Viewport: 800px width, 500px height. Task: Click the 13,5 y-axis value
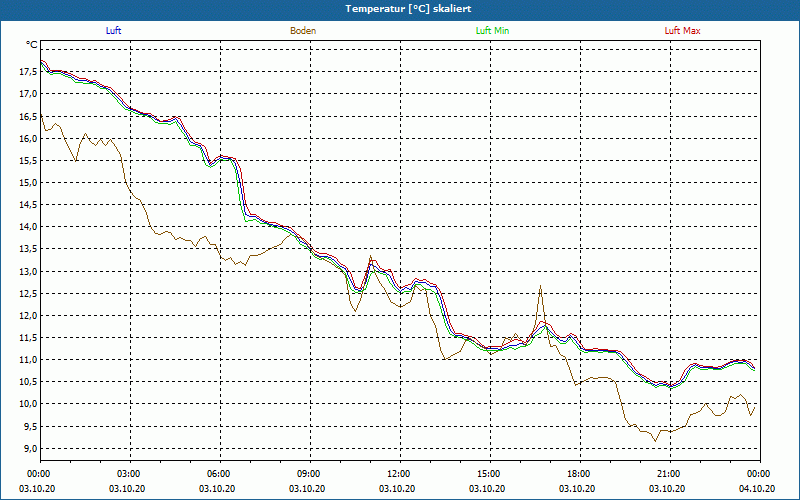click(28, 249)
